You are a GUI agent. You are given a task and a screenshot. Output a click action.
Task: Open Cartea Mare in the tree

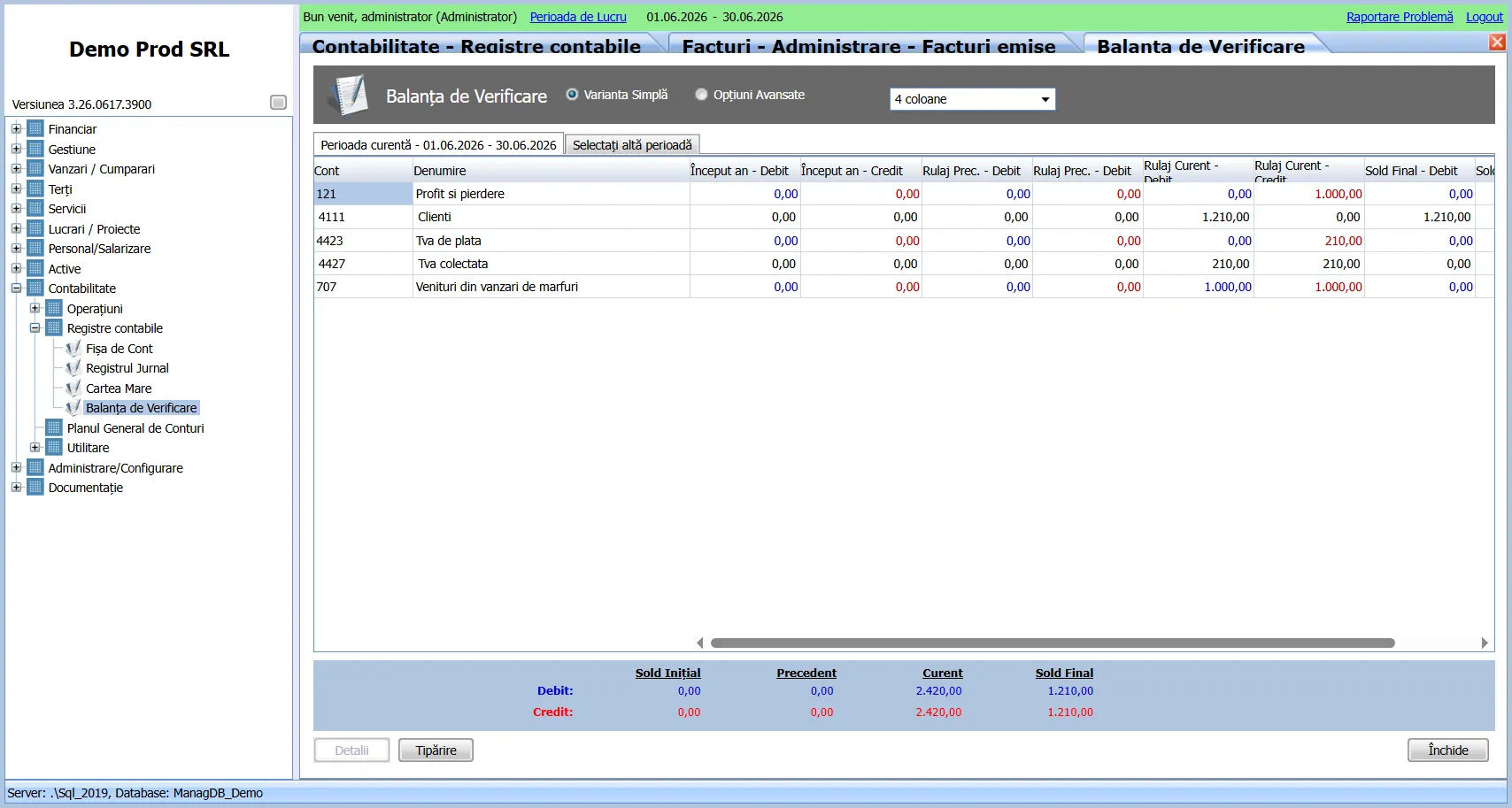click(x=119, y=389)
